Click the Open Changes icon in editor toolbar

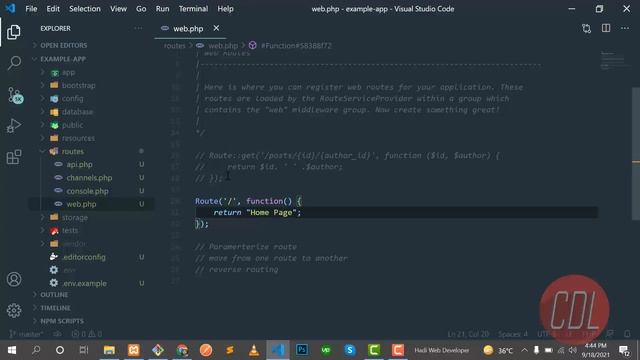click(x=587, y=28)
